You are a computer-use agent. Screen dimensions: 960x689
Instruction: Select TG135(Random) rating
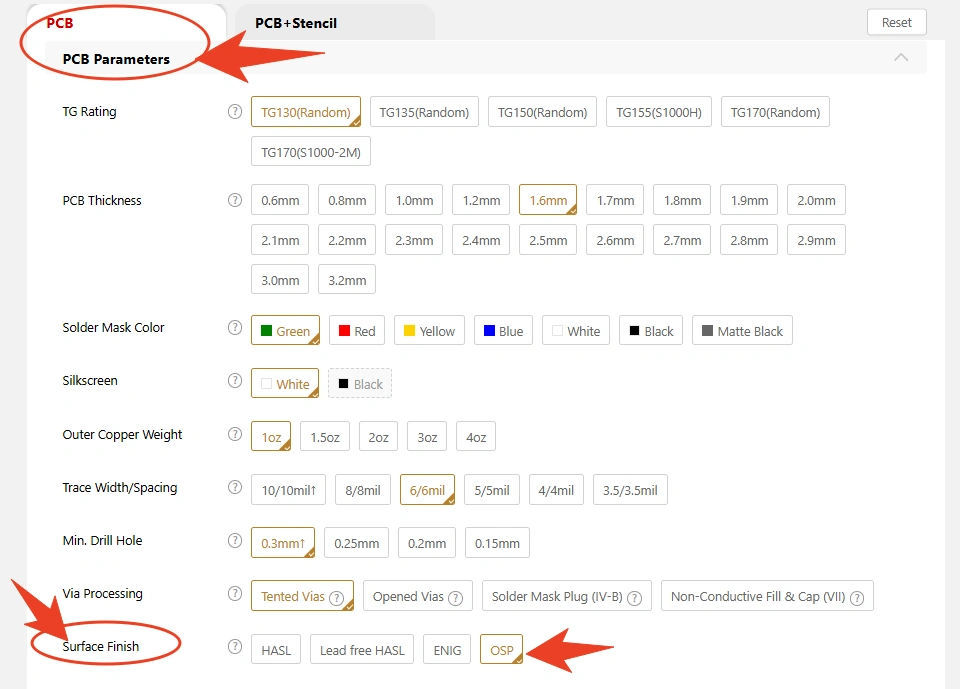click(424, 112)
